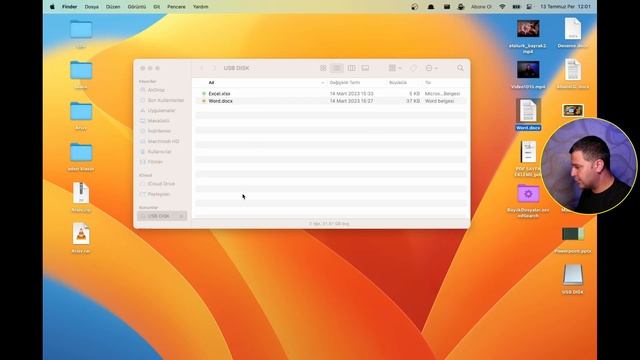The image size is (640, 360).
Task: Open AirDrop in the Finder sidebar
Action: coord(156,90)
